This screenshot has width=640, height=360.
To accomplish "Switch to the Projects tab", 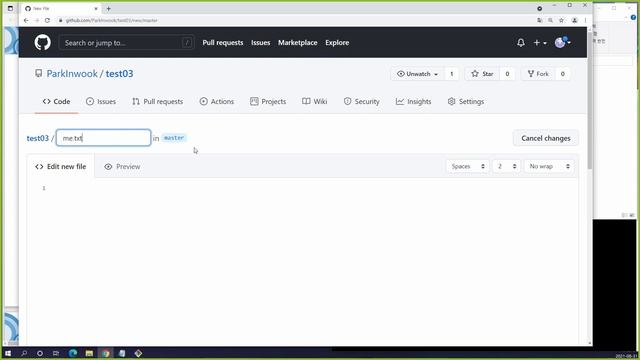I will tap(268, 102).
